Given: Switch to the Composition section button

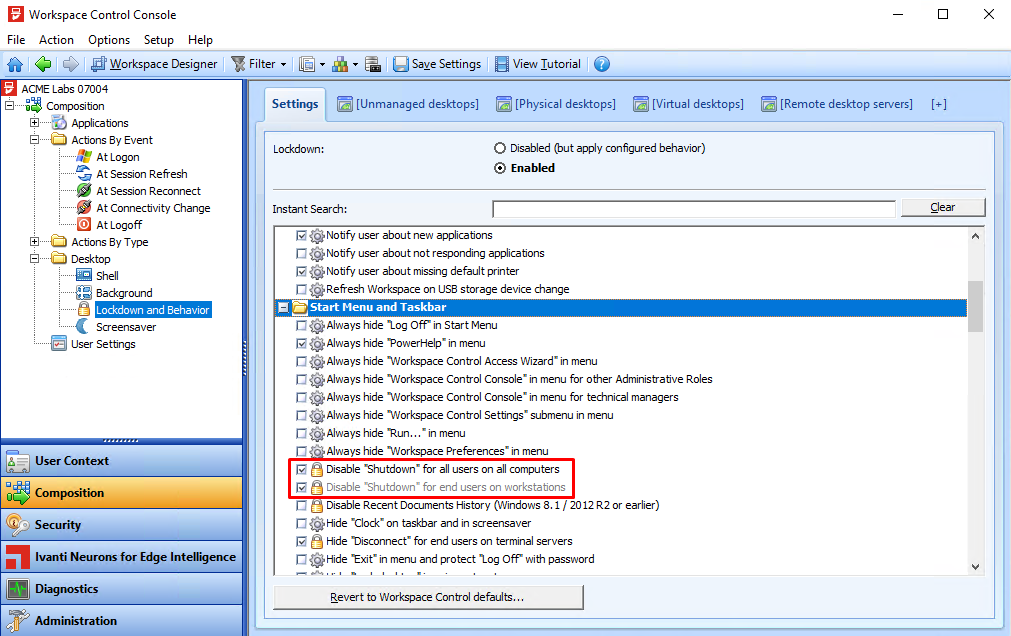Looking at the screenshot, I should (122, 493).
